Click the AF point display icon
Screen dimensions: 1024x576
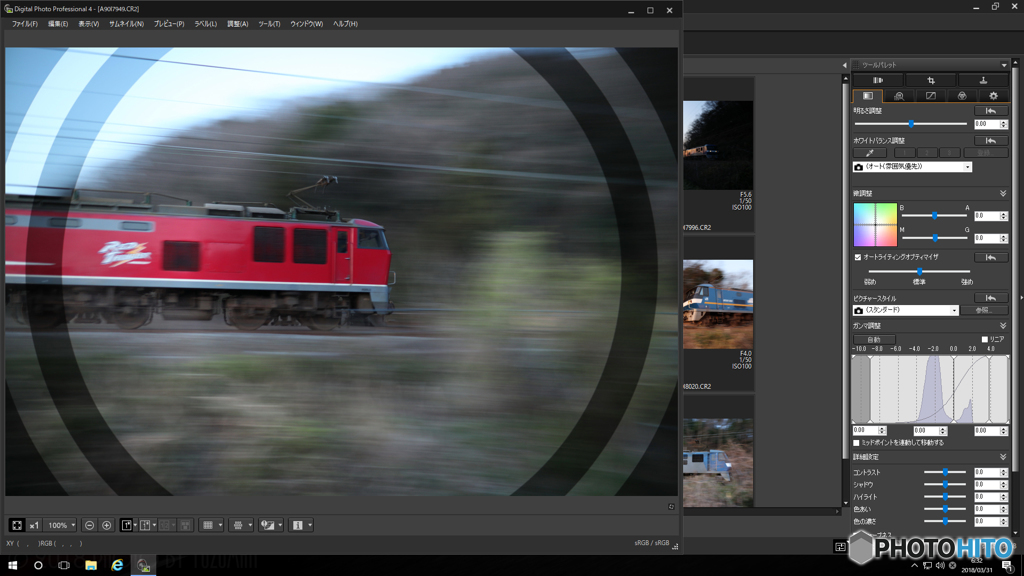pos(238,525)
